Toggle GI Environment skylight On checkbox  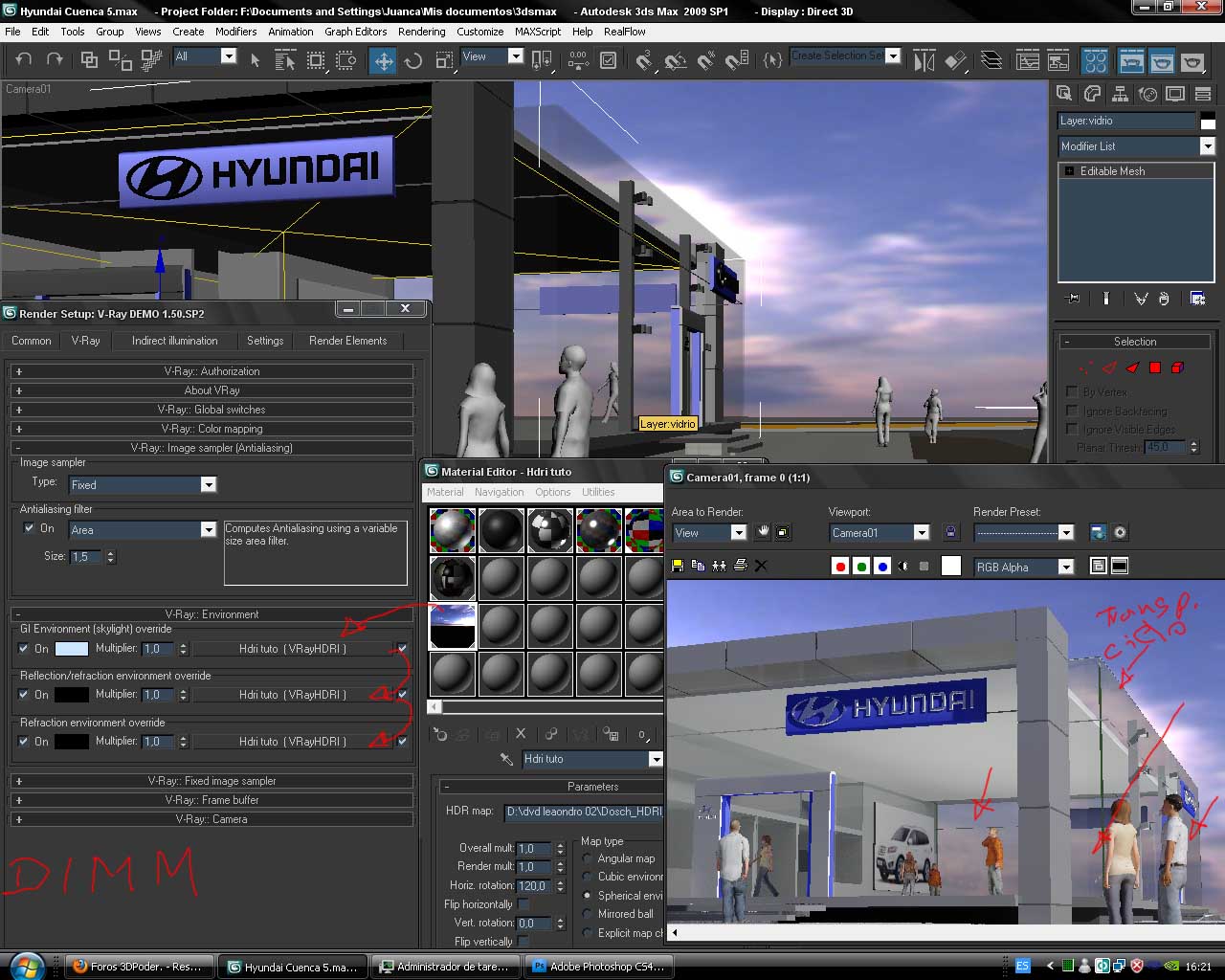24,649
